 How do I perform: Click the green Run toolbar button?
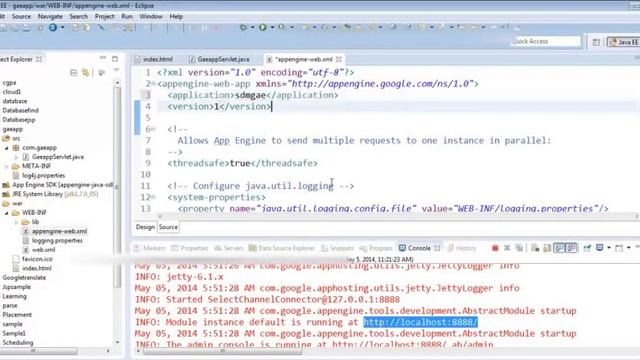[263, 27]
